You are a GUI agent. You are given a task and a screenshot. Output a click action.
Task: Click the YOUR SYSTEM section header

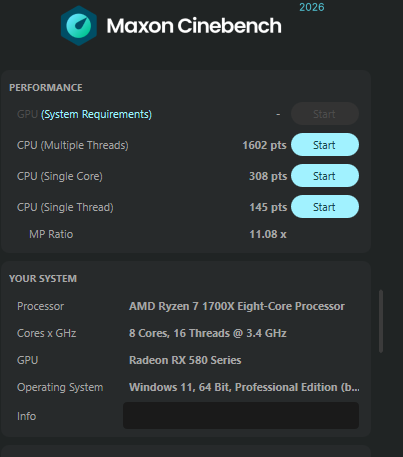point(43,279)
